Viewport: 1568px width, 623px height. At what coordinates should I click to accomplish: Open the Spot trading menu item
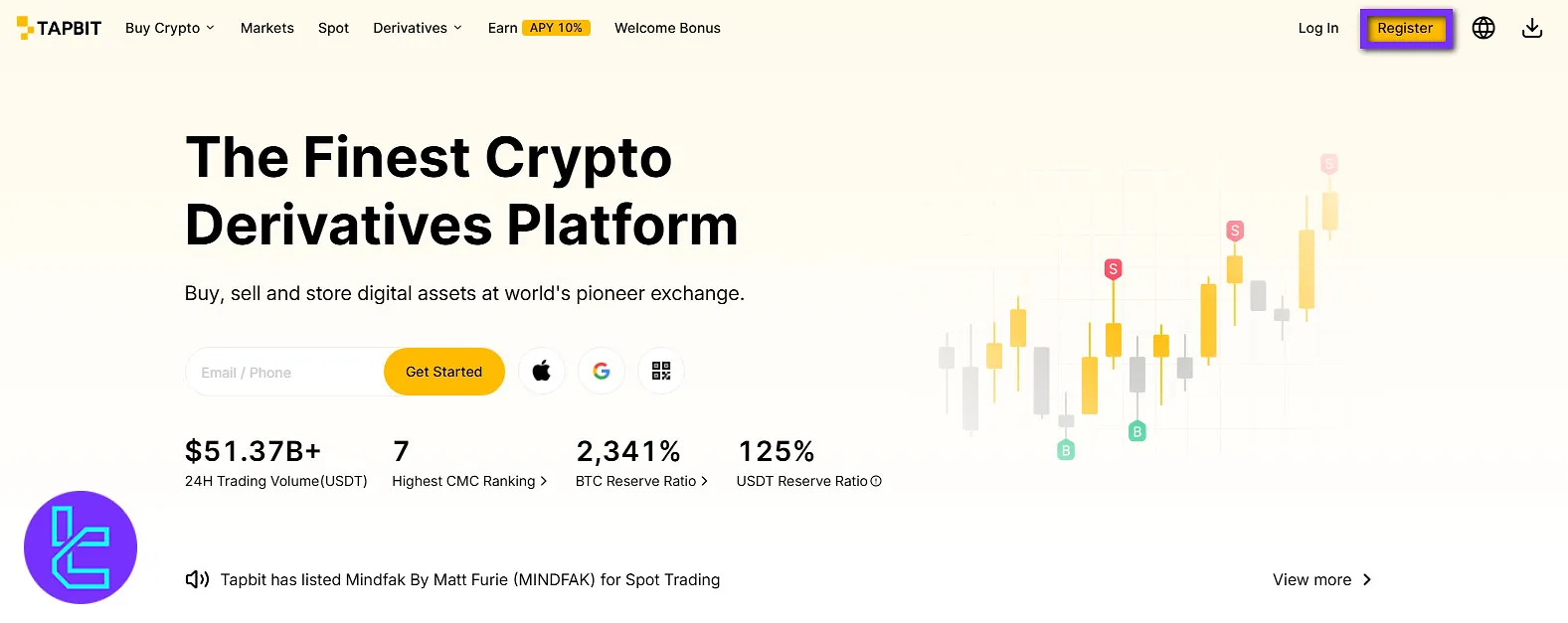[333, 28]
